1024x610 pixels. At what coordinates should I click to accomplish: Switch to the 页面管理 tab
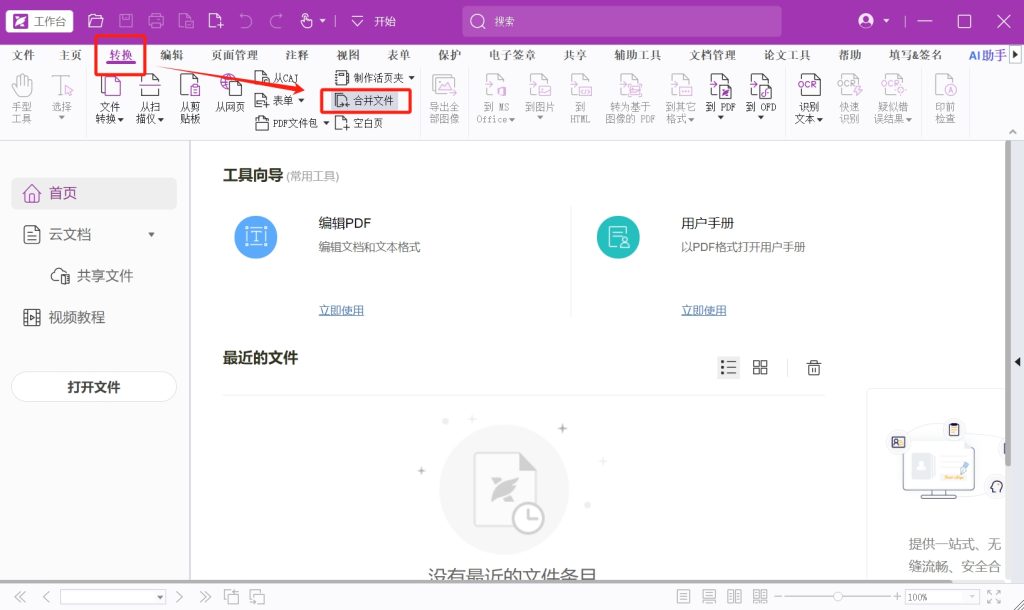(234, 56)
